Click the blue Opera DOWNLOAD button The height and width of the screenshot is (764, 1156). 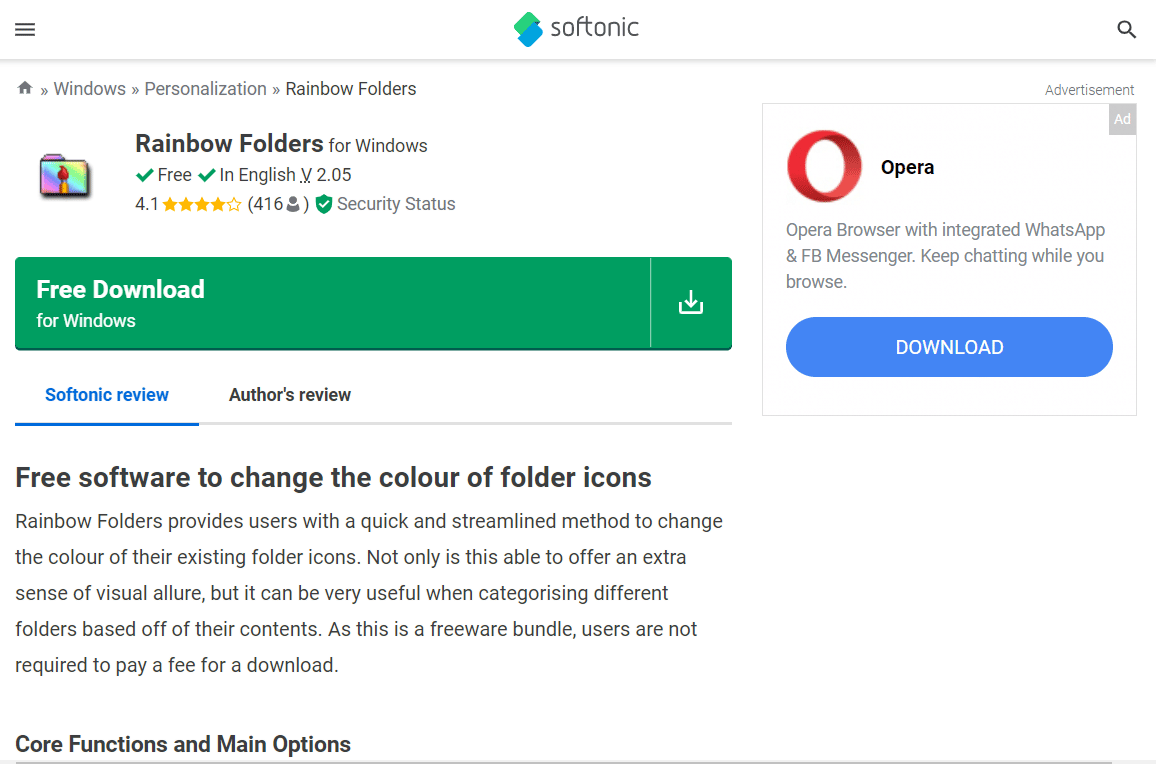pos(949,347)
